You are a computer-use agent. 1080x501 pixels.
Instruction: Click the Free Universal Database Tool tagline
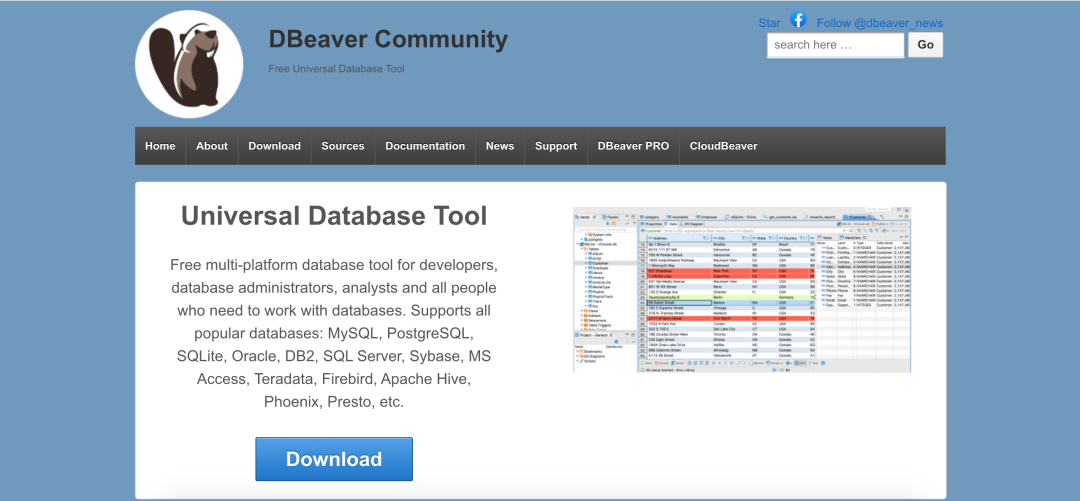pyautogui.click(x=336, y=69)
